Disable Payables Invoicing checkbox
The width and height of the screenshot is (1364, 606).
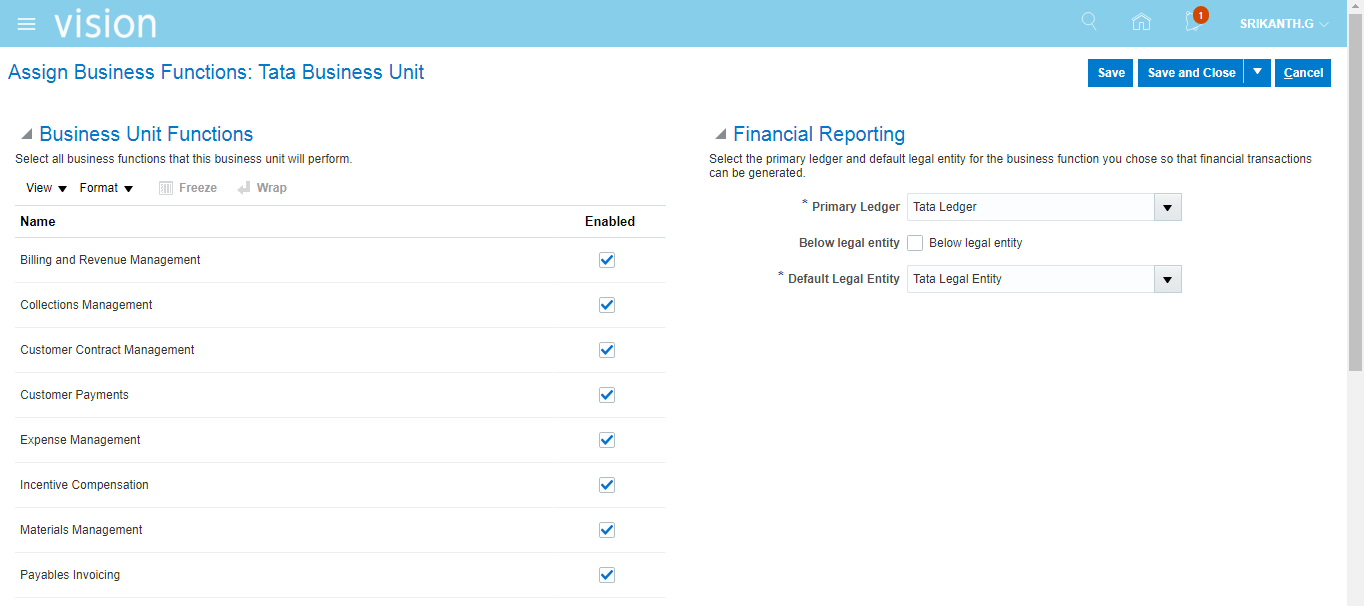click(606, 575)
